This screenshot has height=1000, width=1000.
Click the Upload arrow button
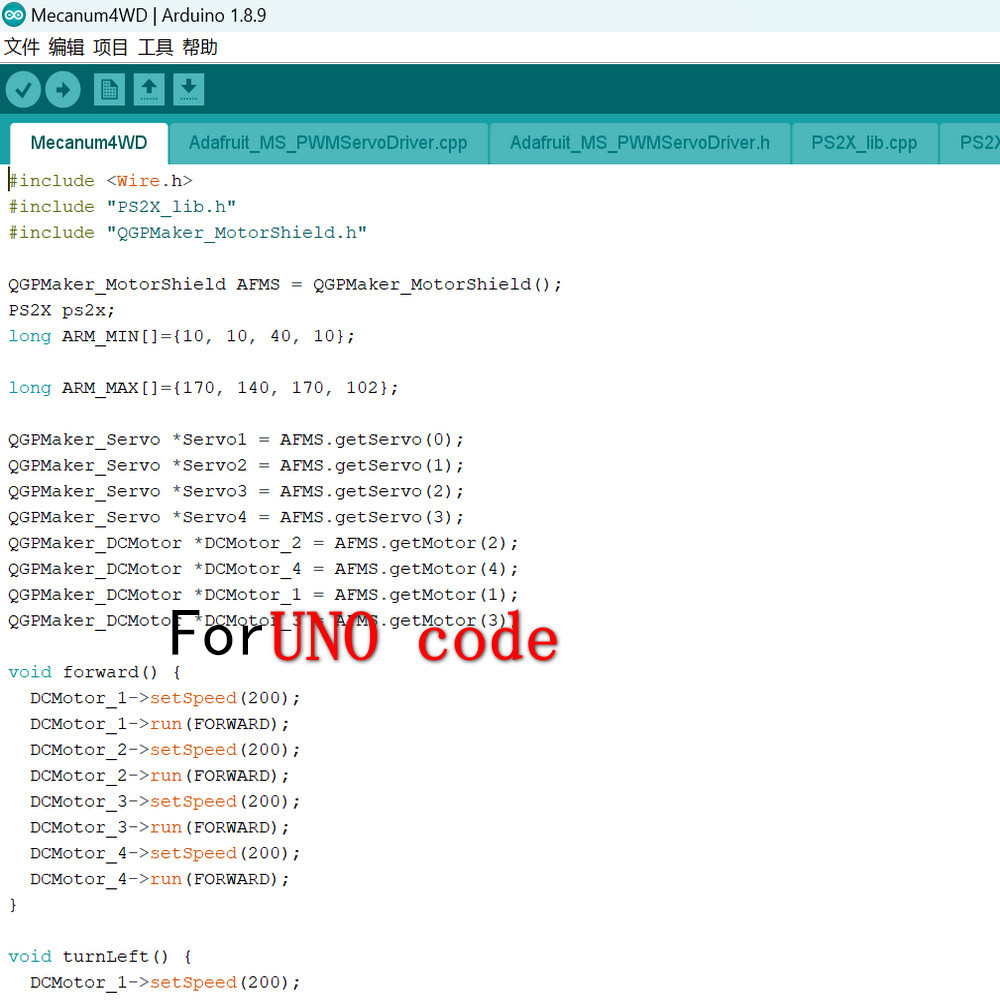click(62, 89)
